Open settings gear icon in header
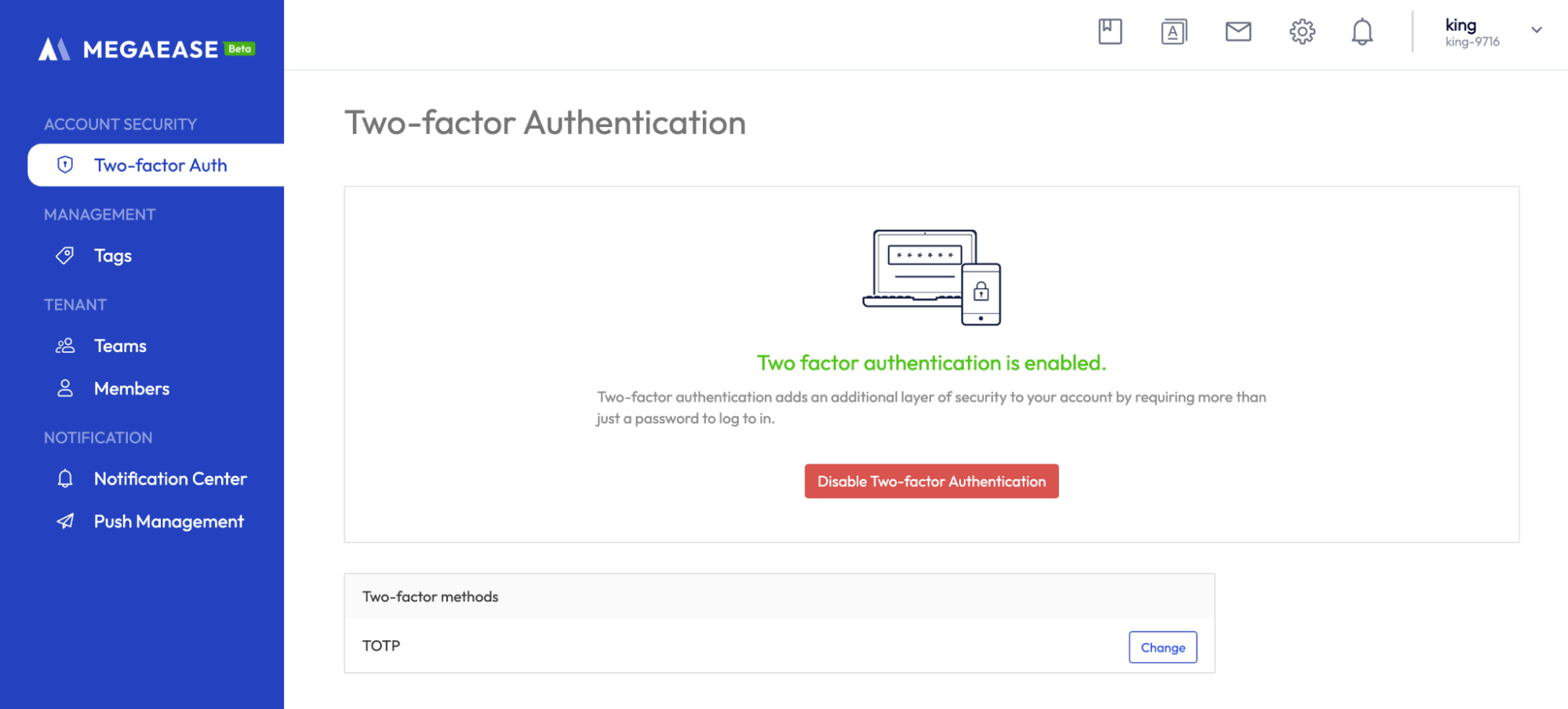1568x709 pixels. pos(1302,32)
